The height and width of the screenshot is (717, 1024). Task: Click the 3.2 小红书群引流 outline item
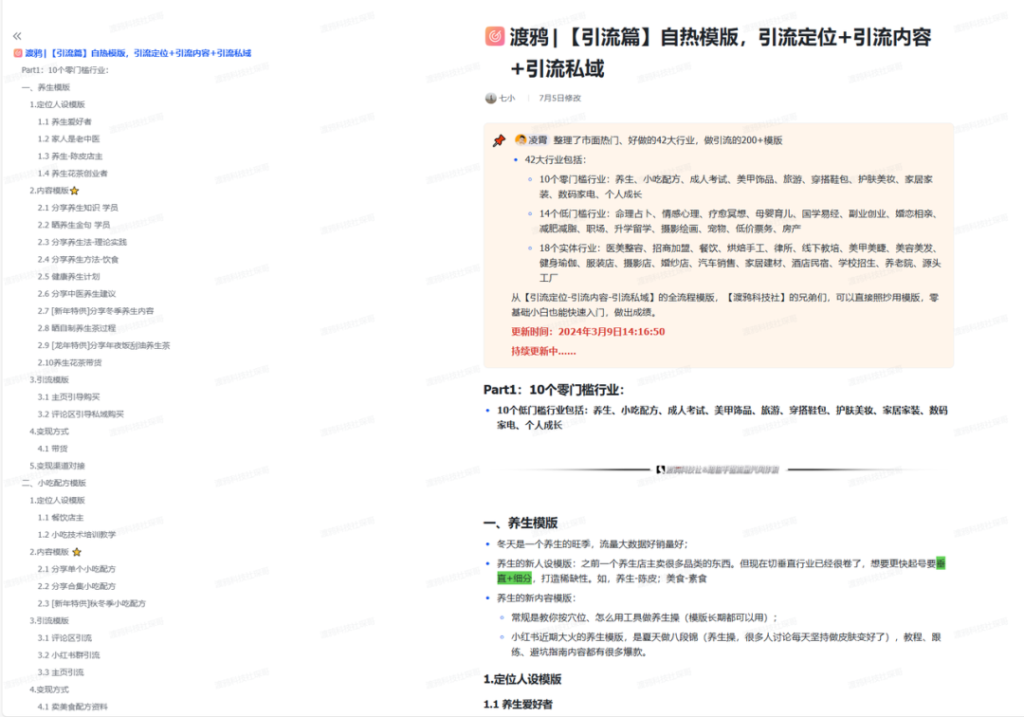click(x=68, y=654)
